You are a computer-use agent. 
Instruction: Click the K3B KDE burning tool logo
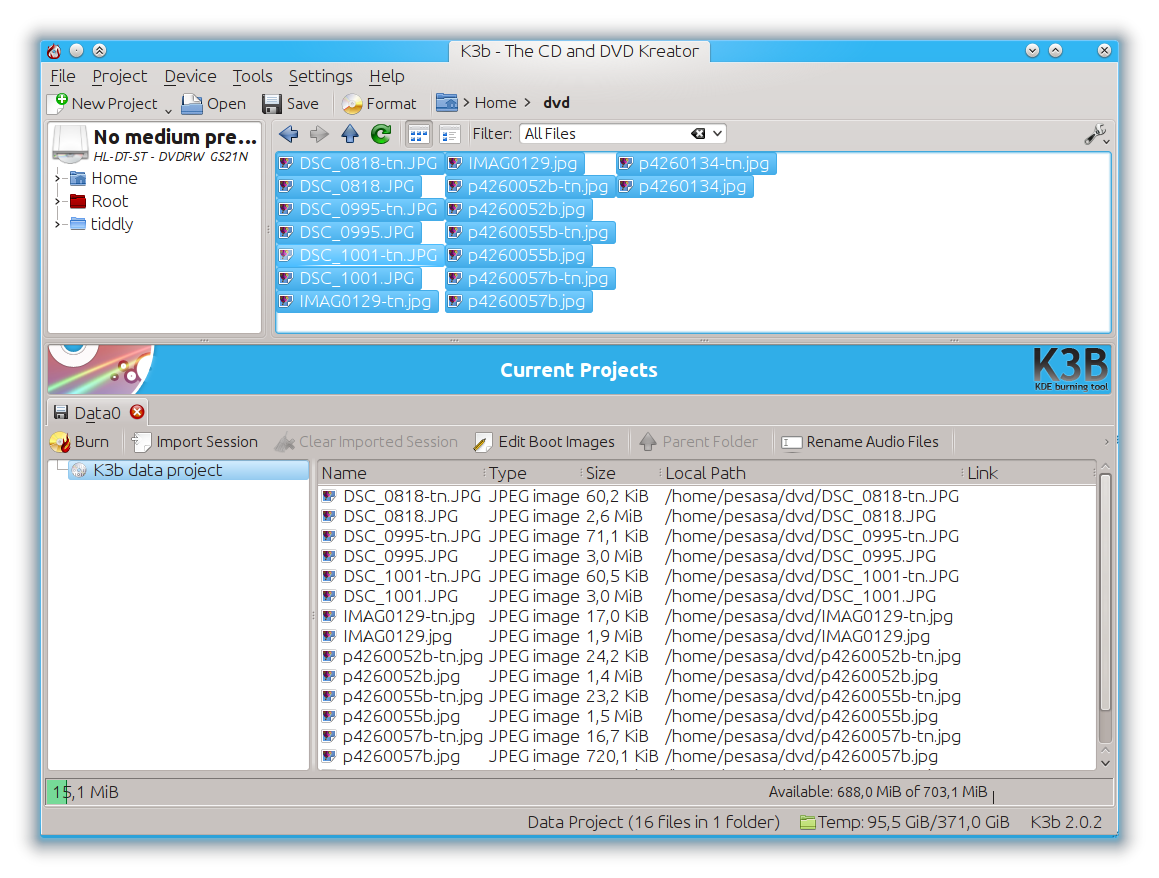click(1071, 369)
